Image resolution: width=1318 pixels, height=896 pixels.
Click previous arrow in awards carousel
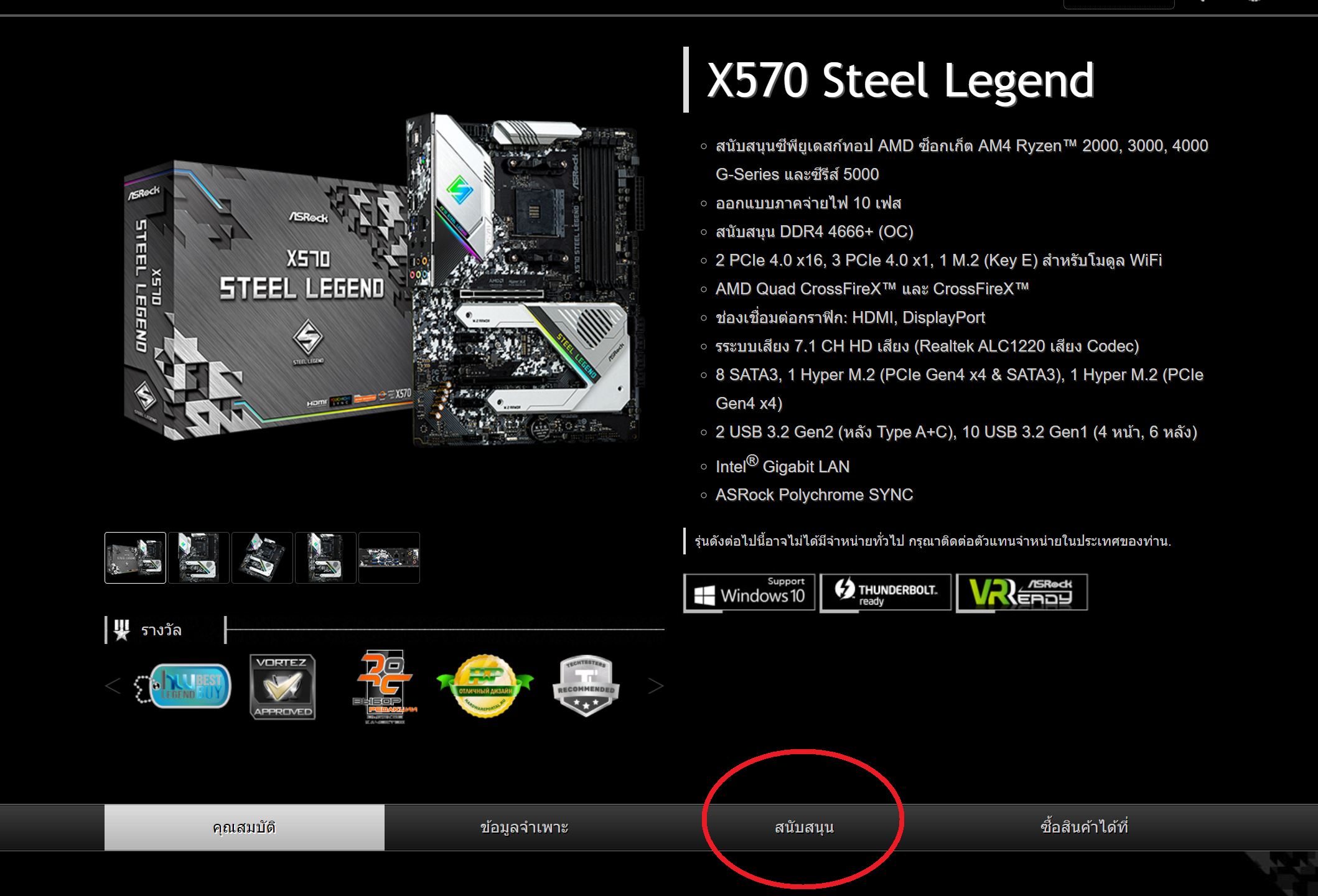(113, 686)
